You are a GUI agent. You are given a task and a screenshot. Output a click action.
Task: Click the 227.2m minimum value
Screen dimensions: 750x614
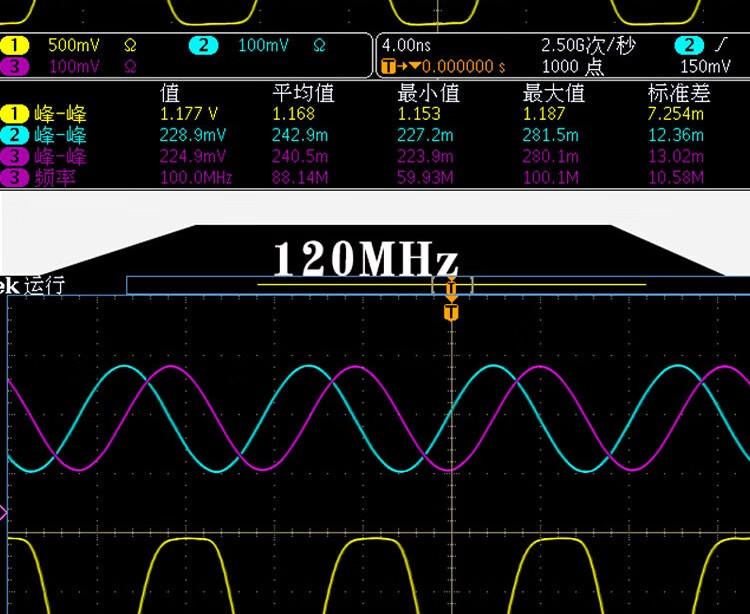[425, 135]
